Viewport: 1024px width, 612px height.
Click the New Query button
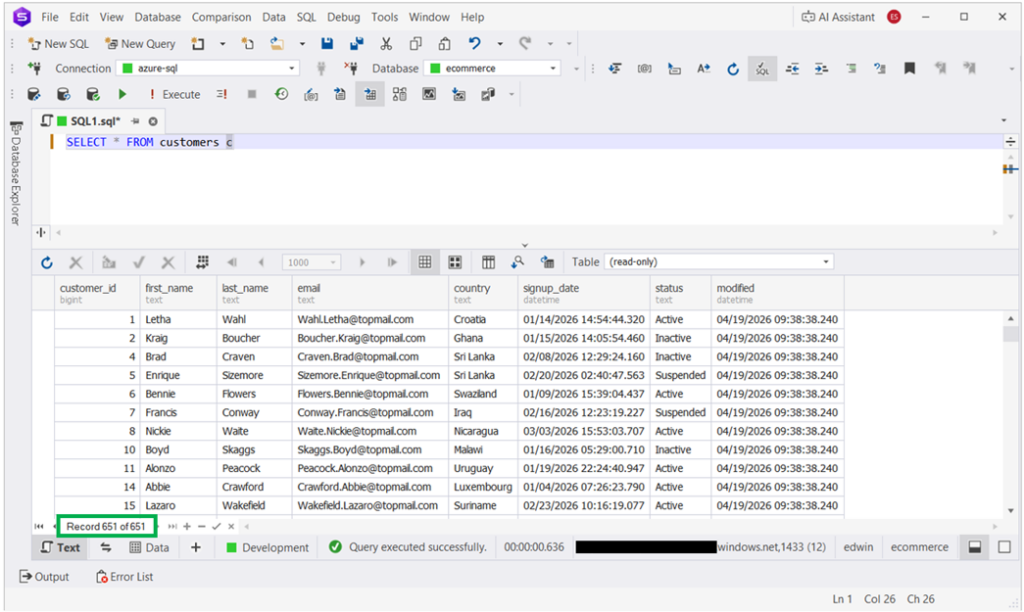(x=140, y=44)
